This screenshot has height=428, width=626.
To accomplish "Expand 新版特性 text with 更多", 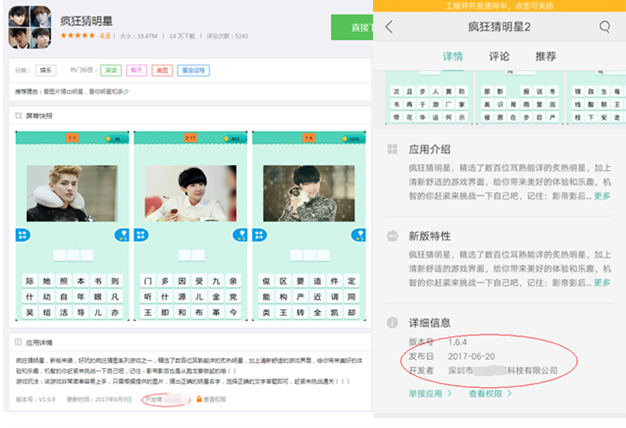I will [602, 283].
